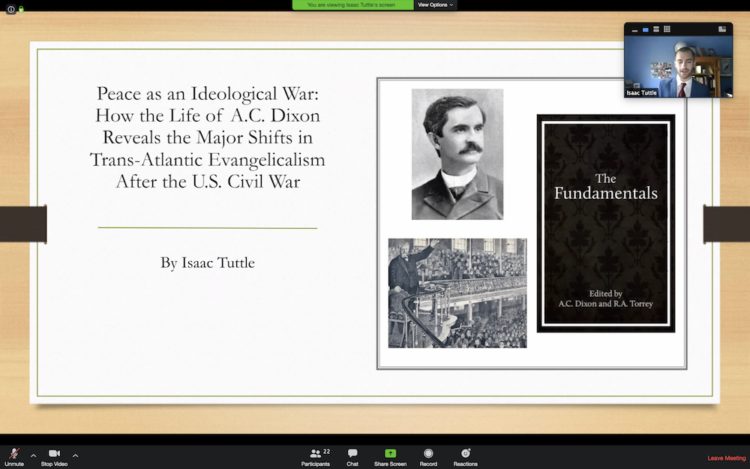
Task: Click the green Share Screen icon
Action: pyautogui.click(x=390, y=455)
